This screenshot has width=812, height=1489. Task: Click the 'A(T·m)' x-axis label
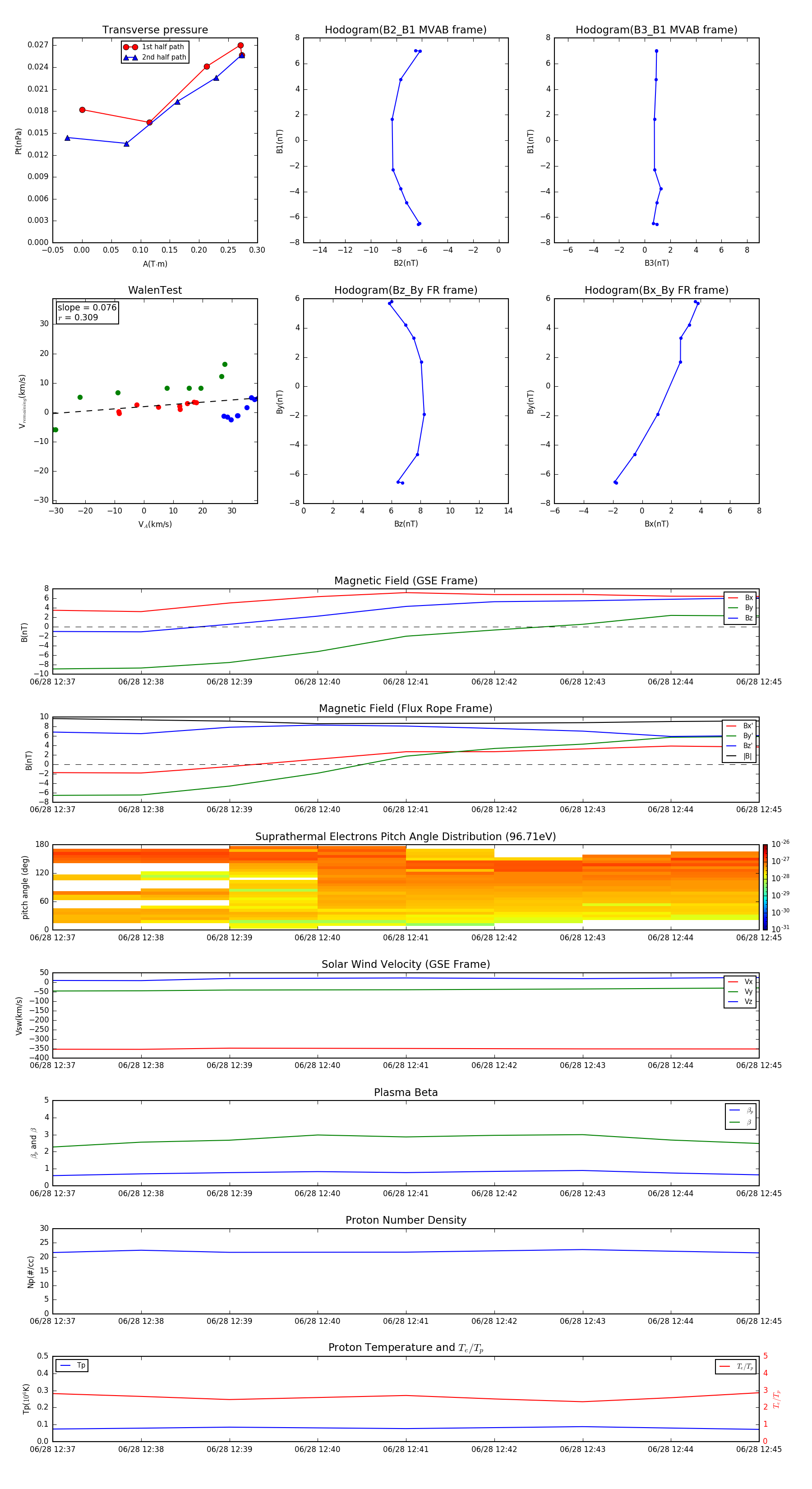coord(155,264)
